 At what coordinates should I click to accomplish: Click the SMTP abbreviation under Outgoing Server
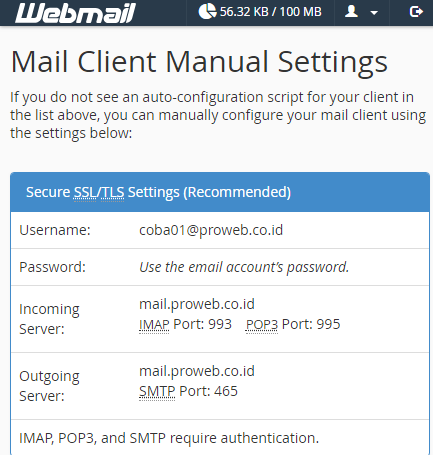[157, 391]
